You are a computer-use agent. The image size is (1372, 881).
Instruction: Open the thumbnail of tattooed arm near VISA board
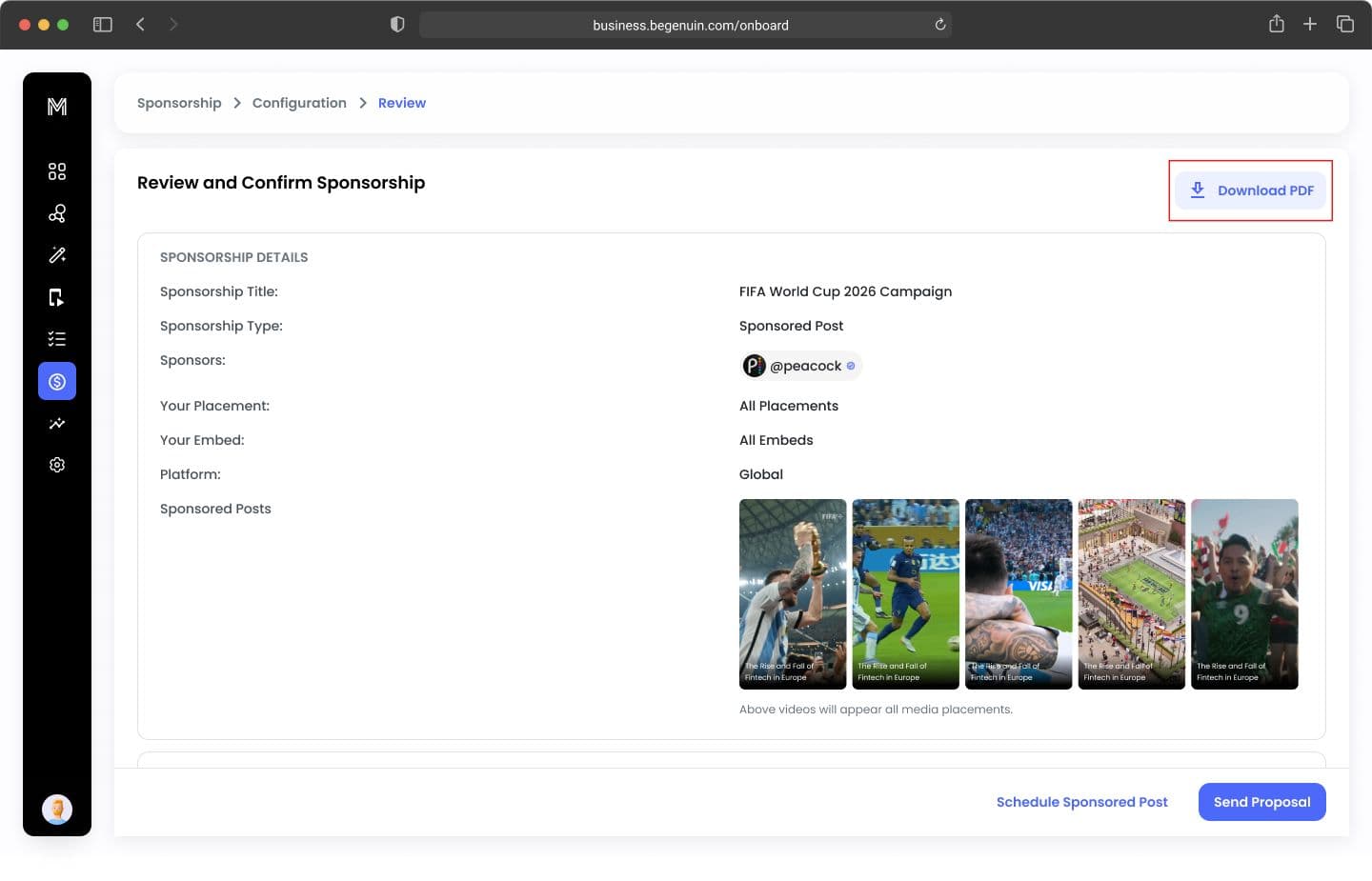(x=1019, y=594)
